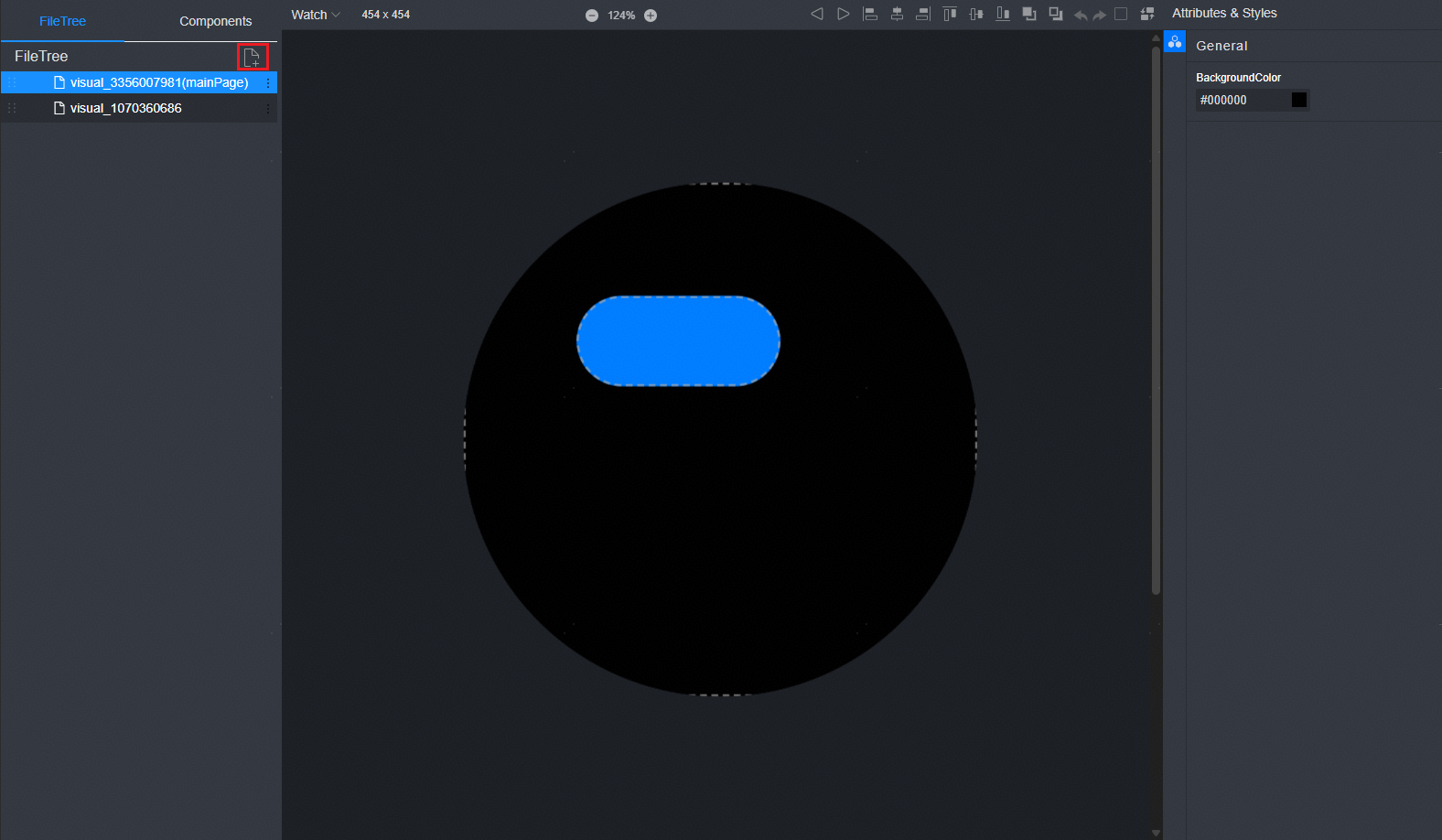Switch to the FileTree tab
This screenshot has width=1442, height=840.
(x=62, y=21)
